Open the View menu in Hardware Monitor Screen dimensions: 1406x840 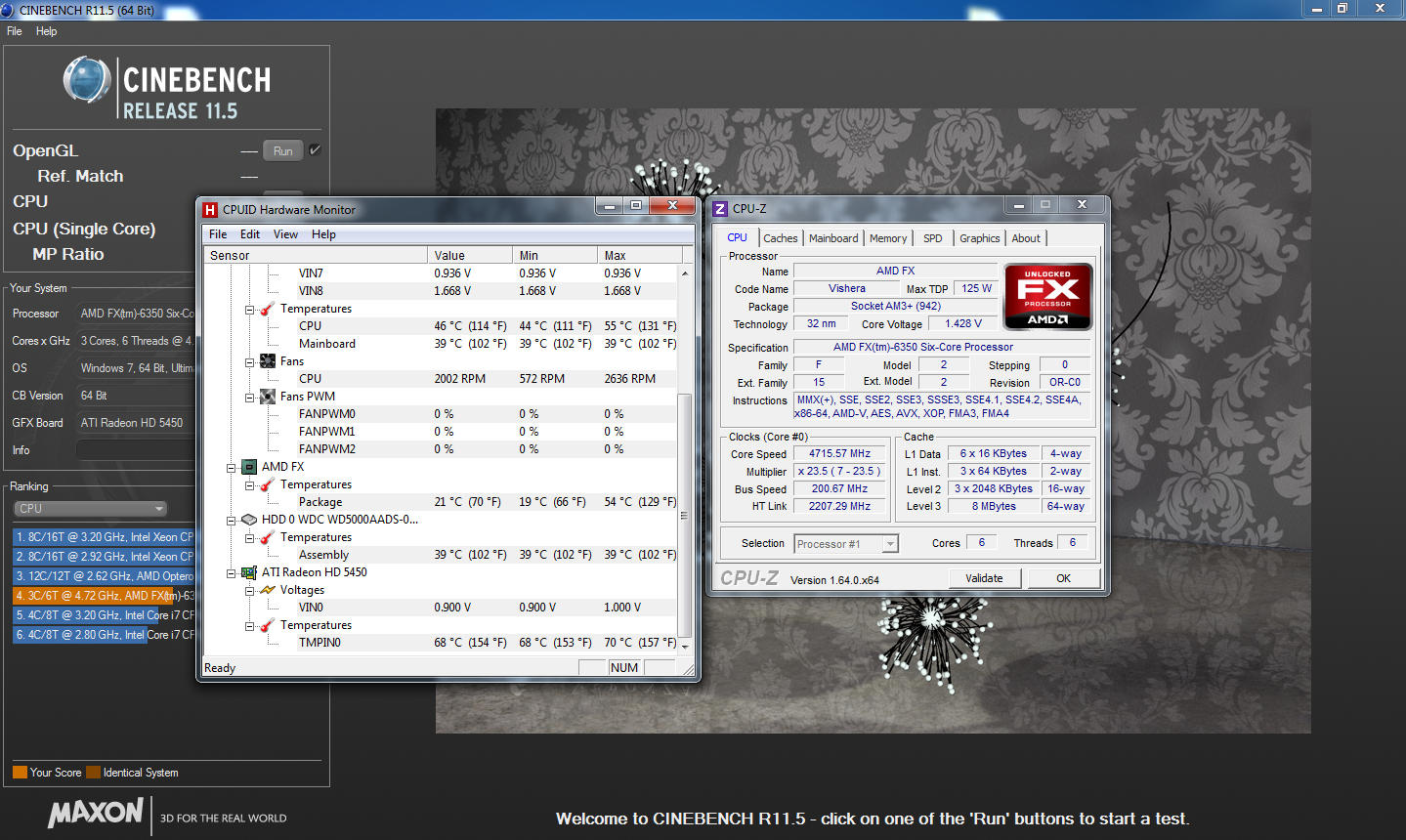coord(285,234)
